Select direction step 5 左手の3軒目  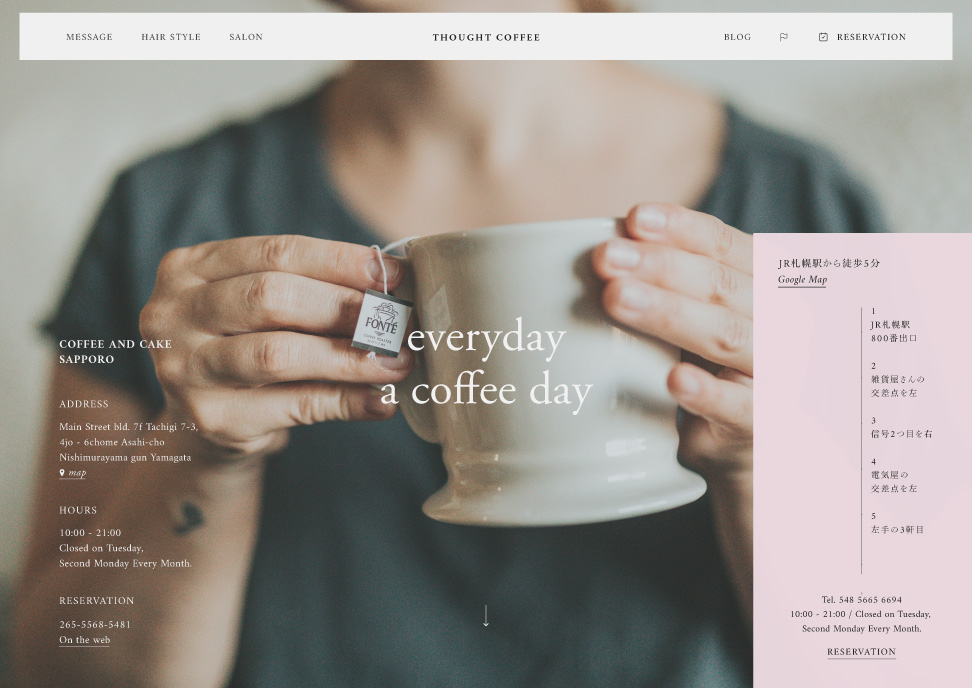pos(897,523)
